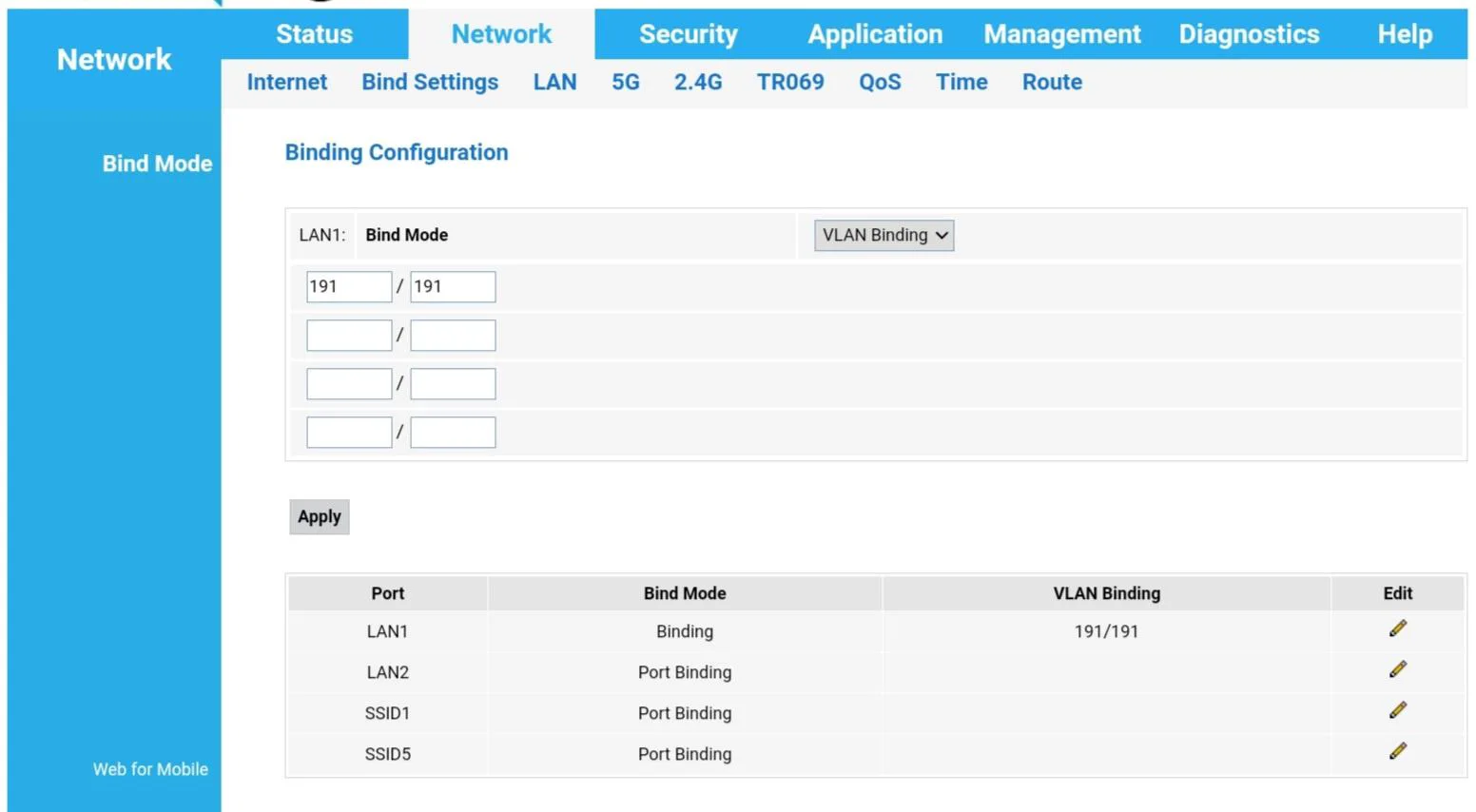Screen dimensions: 1476x812
Task: Open the Help tab
Action: pos(1404,34)
